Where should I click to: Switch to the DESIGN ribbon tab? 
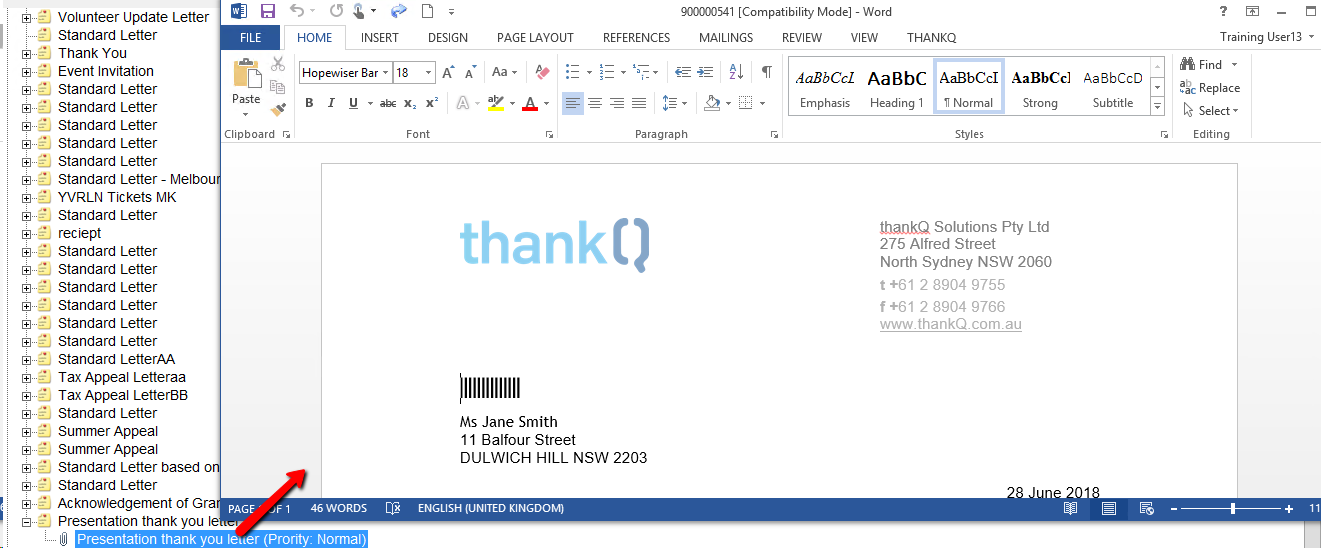coord(448,38)
